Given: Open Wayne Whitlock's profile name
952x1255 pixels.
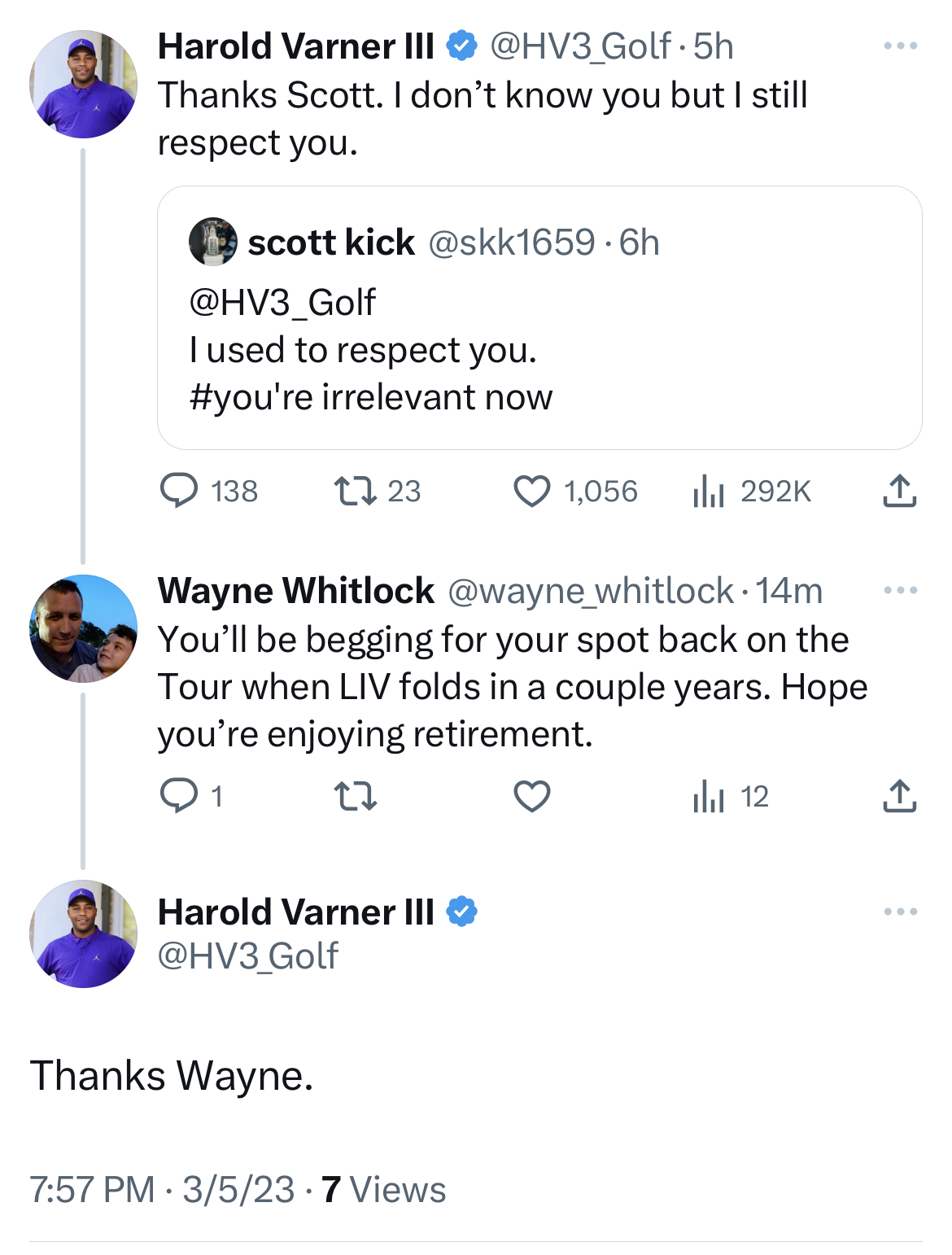Looking at the screenshot, I should [x=296, y=590].
